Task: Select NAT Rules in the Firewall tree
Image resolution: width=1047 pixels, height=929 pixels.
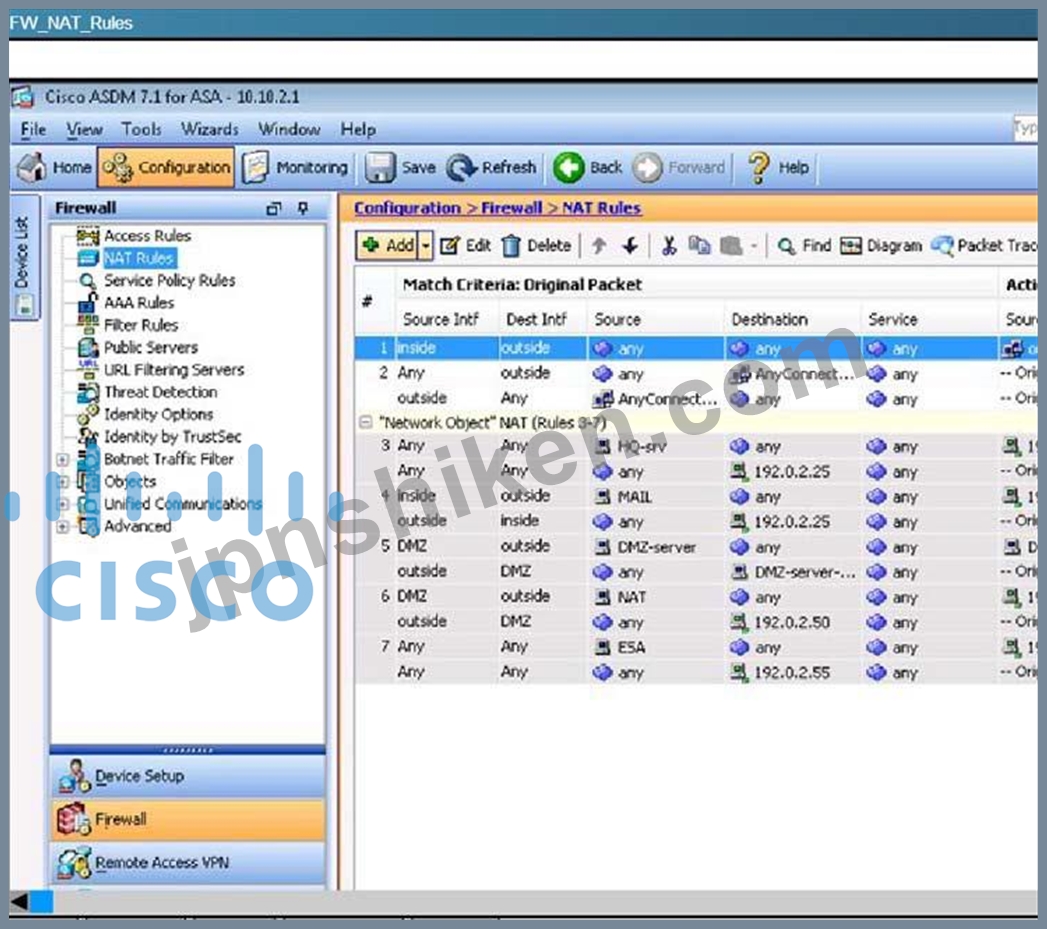Action: point(138,258)
